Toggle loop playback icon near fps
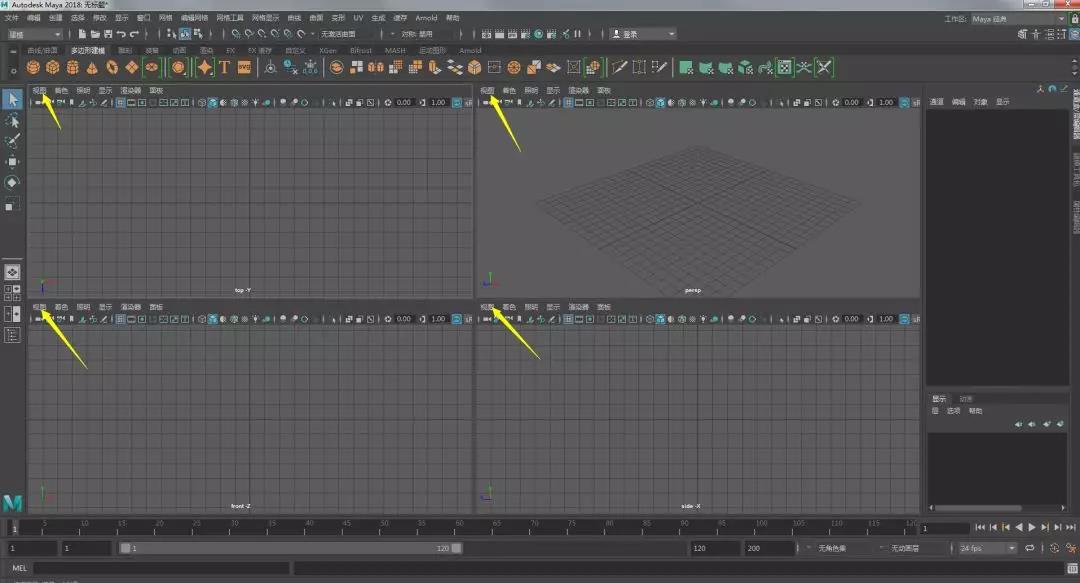Viewport: 1080px width, 583px height. click(x=1030, y=548)
